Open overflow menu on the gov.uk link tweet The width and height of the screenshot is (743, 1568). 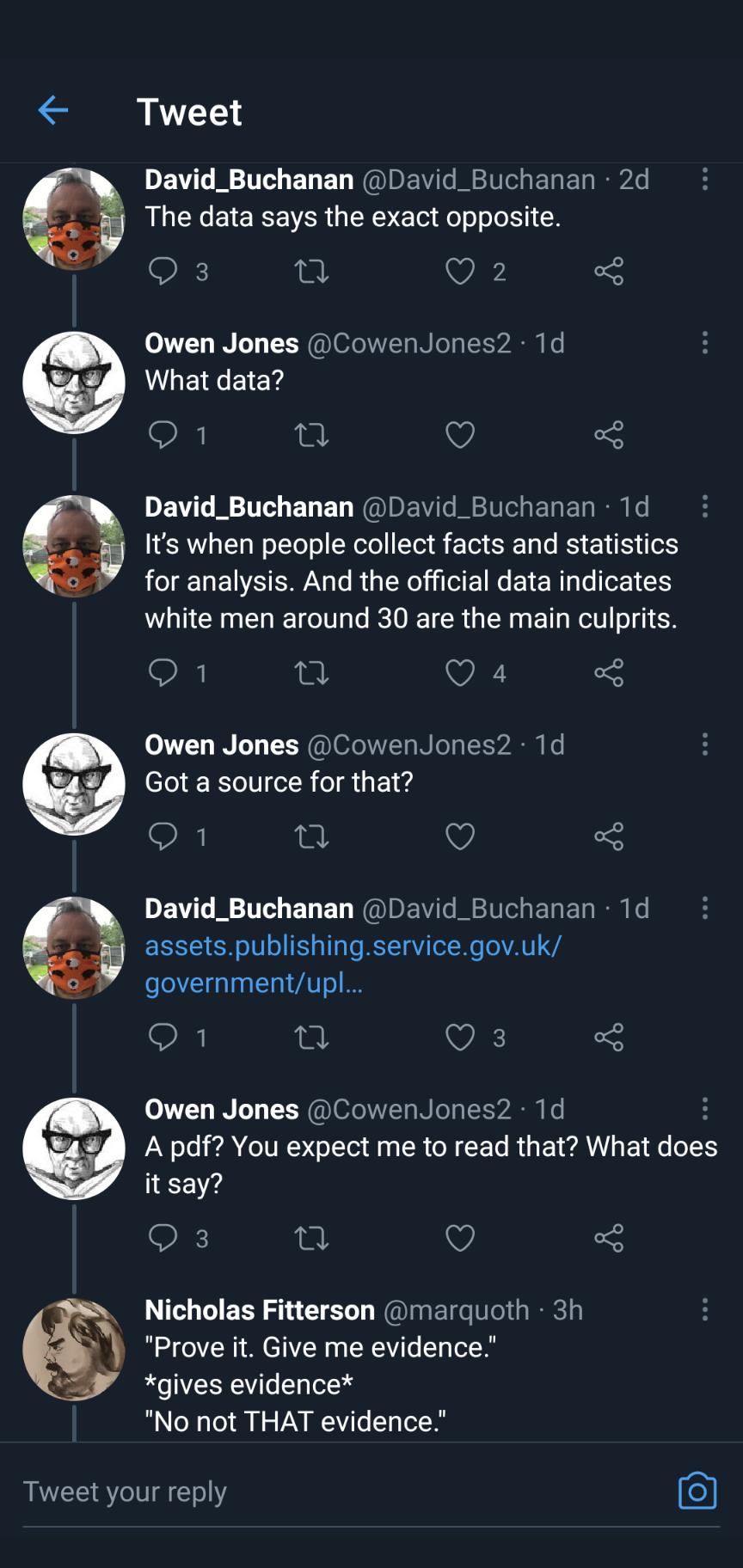[705, 908]
